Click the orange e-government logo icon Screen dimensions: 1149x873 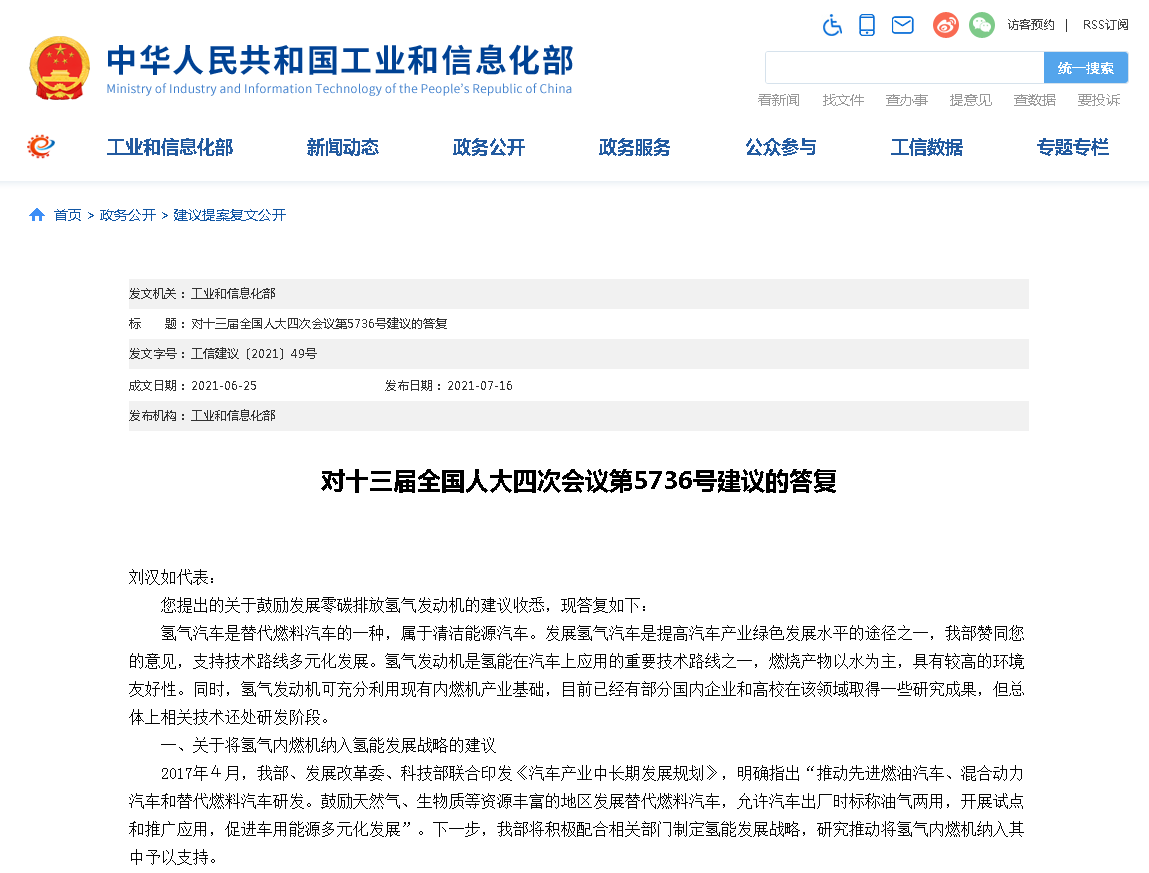(38, 146)
